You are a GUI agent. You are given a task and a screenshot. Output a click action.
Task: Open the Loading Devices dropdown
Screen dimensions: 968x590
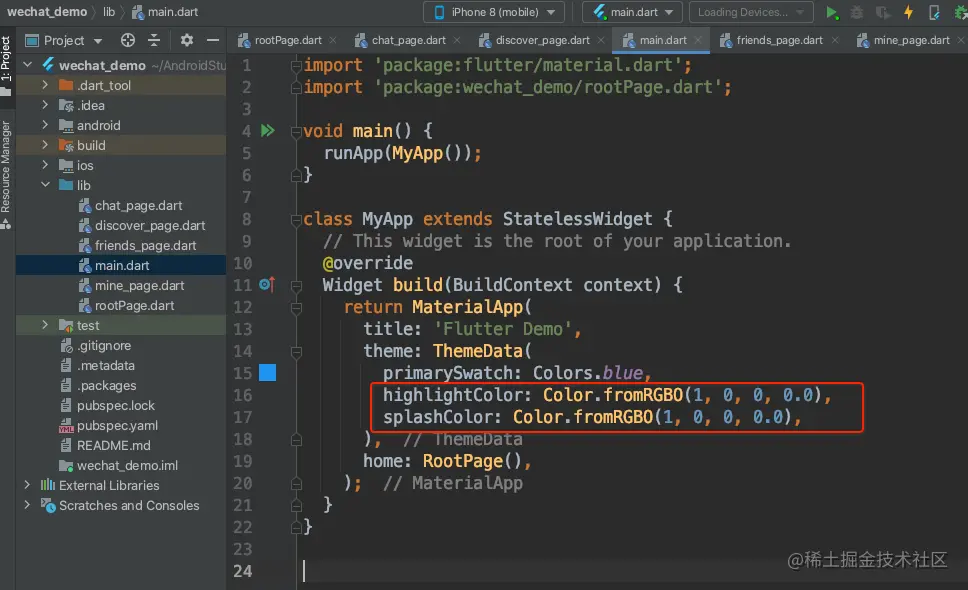(x=751, y=12)
